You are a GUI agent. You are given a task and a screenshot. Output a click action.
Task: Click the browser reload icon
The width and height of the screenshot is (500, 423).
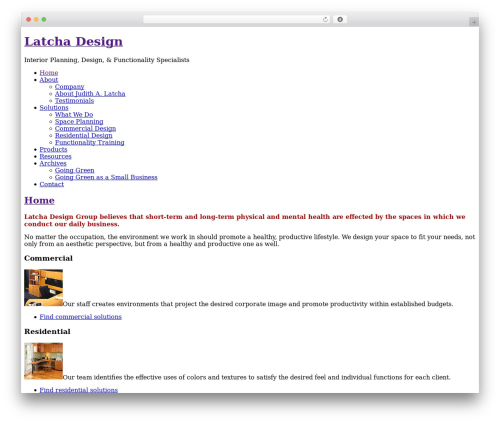click(325, 20)
